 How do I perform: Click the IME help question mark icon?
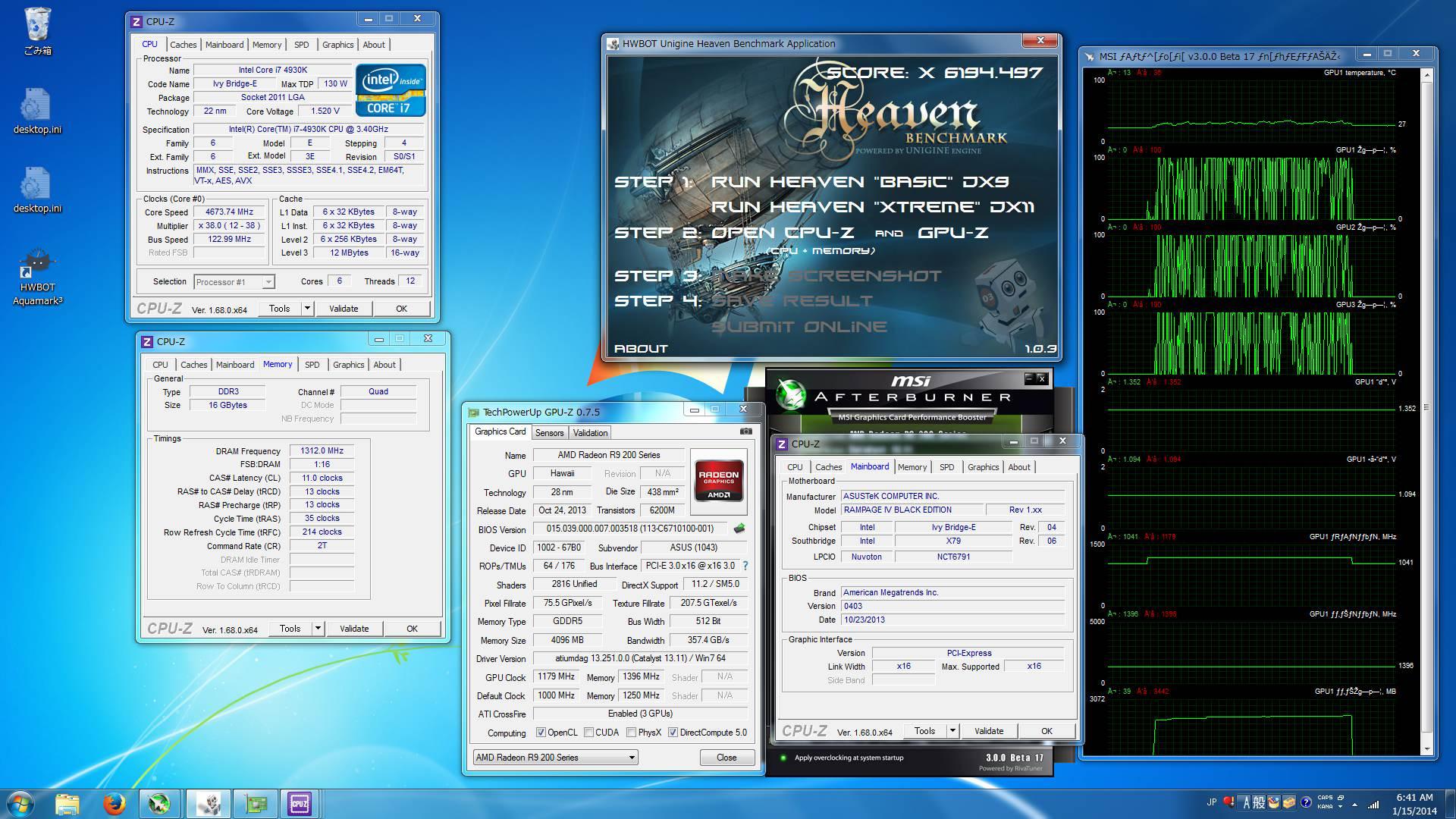1306,802
